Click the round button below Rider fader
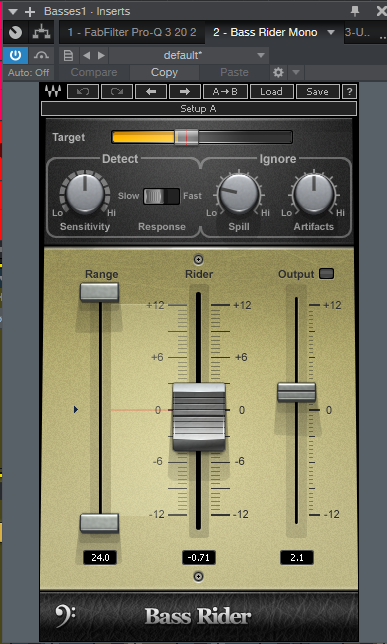The width and height of the screenshot is (387, 644). 198,577
